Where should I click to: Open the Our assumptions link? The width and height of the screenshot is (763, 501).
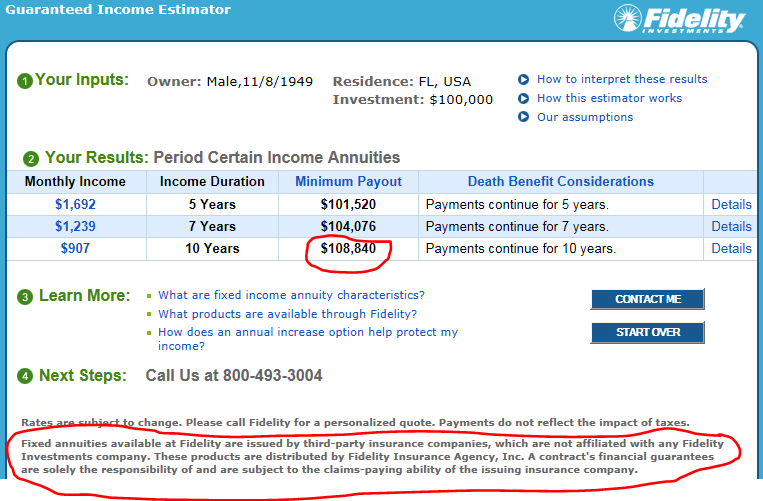click(585, 117)
